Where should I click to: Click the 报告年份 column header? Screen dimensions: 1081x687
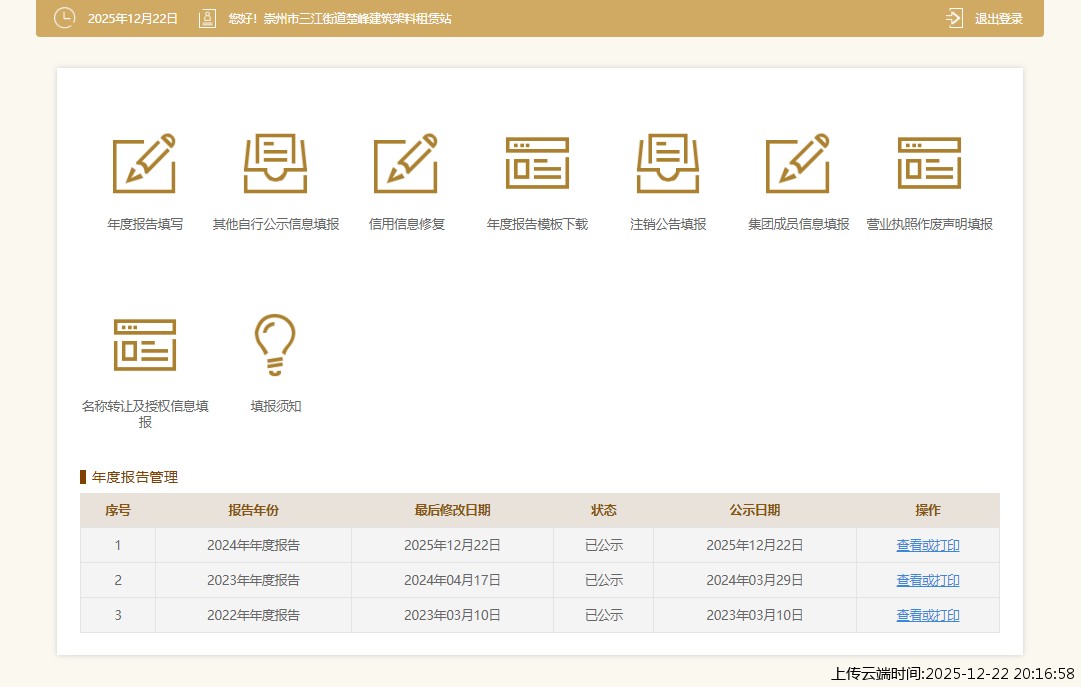(x=252, y=510)
